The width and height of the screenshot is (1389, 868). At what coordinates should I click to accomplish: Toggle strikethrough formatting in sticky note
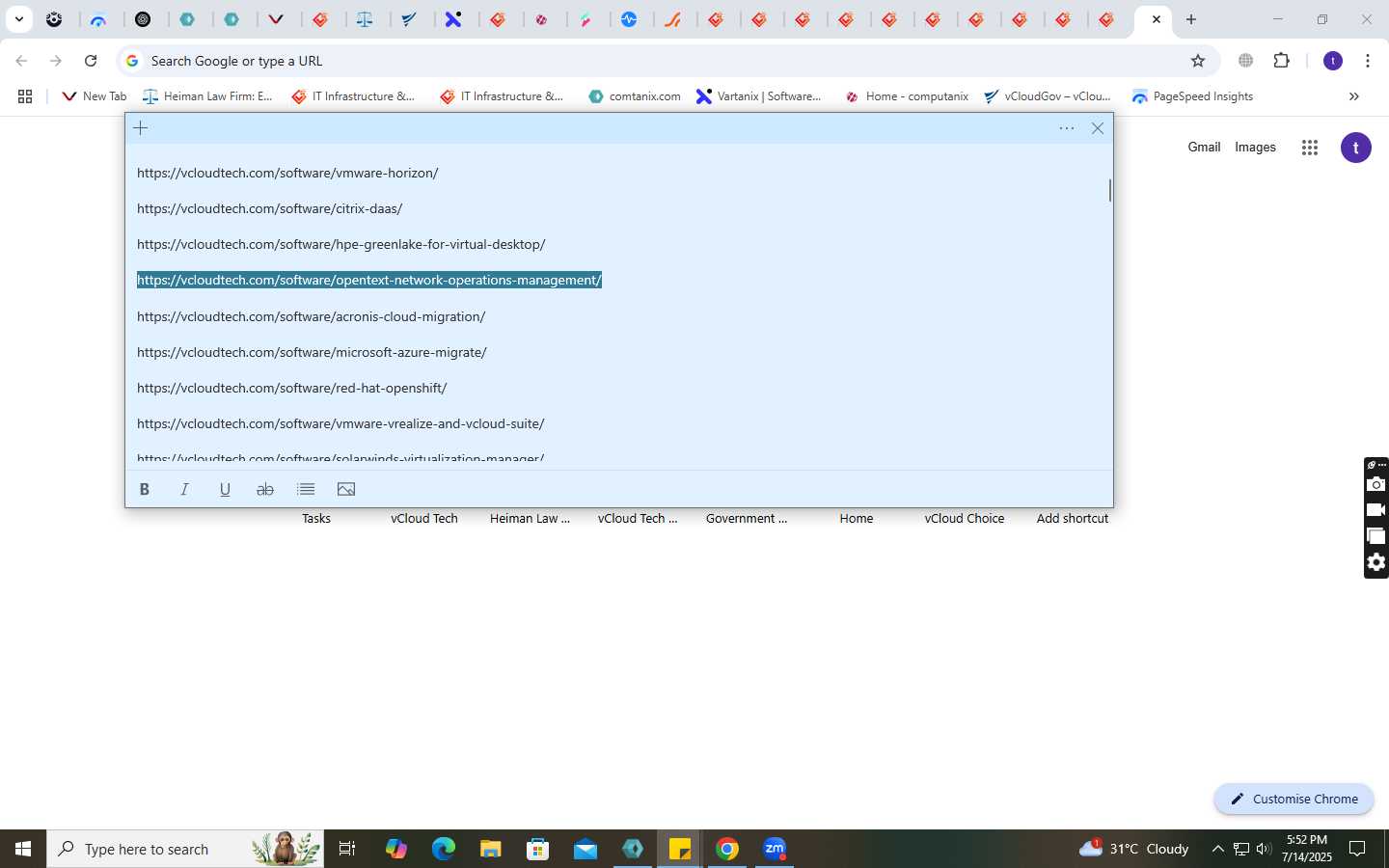[265, 490]
